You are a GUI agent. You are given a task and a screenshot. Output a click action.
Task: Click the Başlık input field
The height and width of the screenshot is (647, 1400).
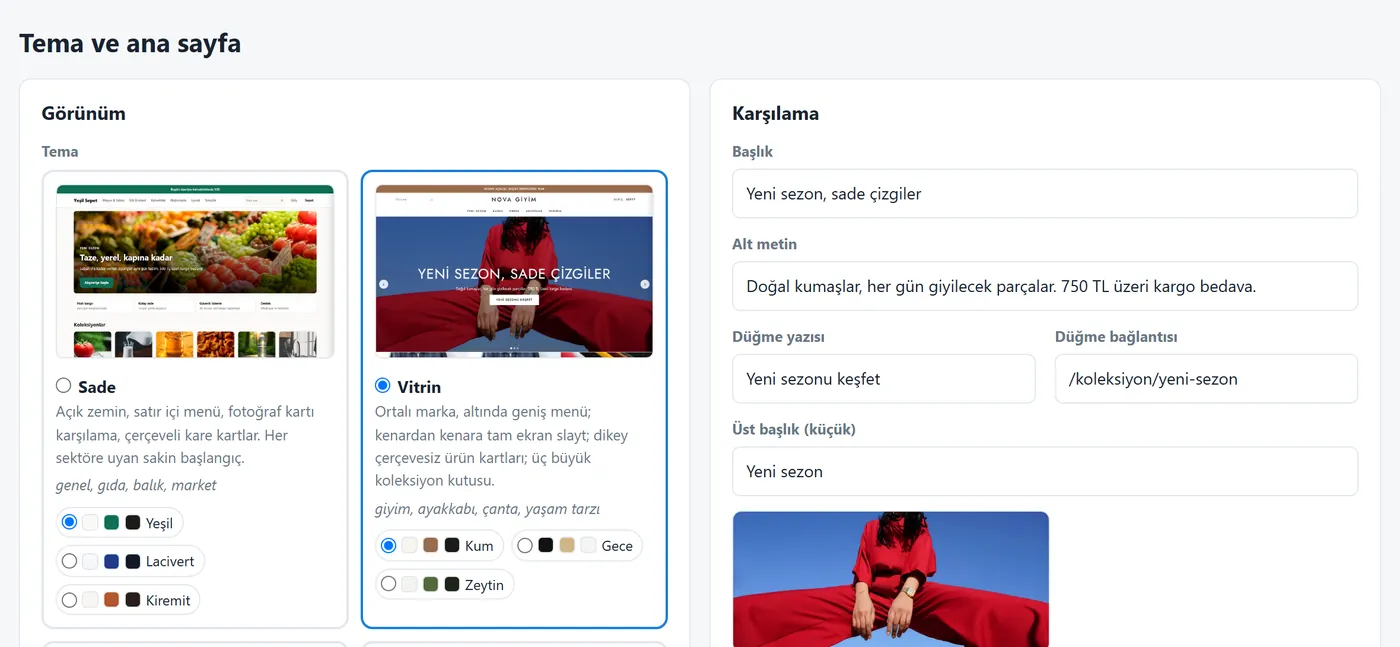1045,193
